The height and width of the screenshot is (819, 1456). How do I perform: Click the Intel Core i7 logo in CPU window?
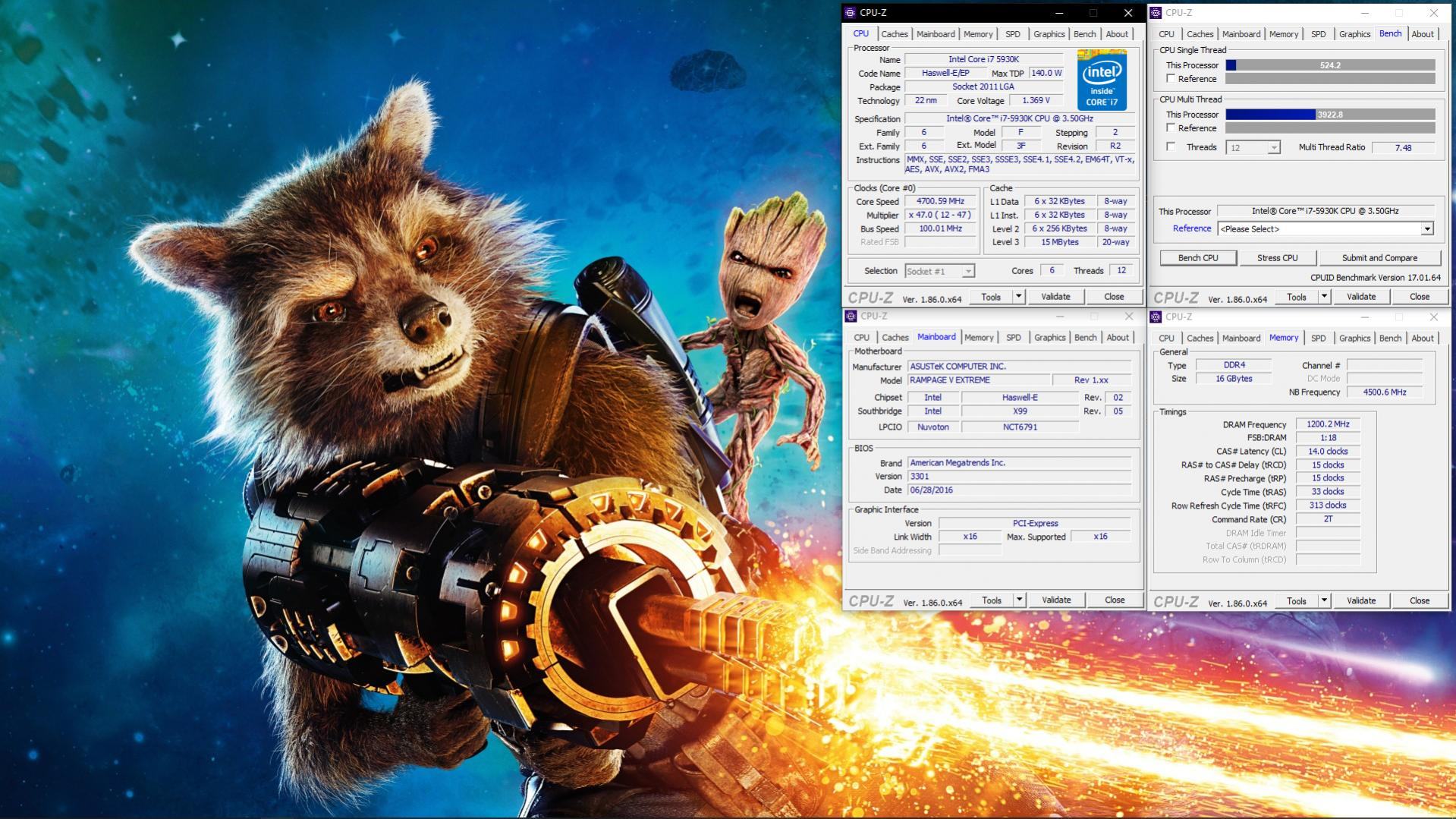(1102, 80)
